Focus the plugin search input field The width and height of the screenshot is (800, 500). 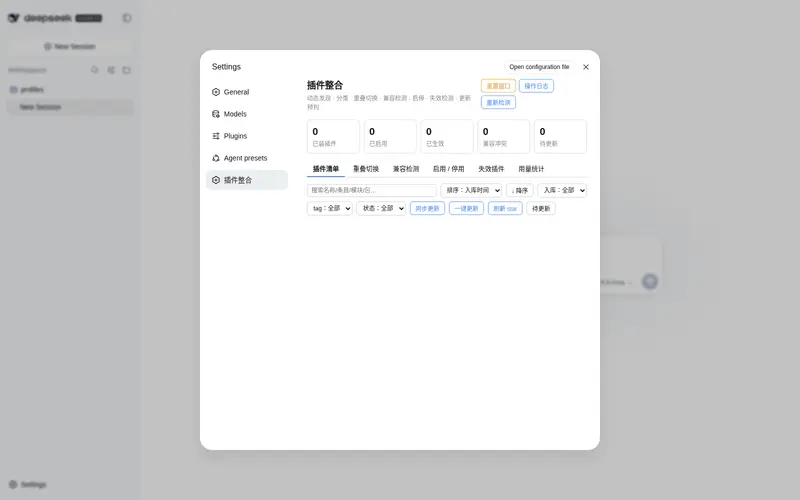pos(371,190)
